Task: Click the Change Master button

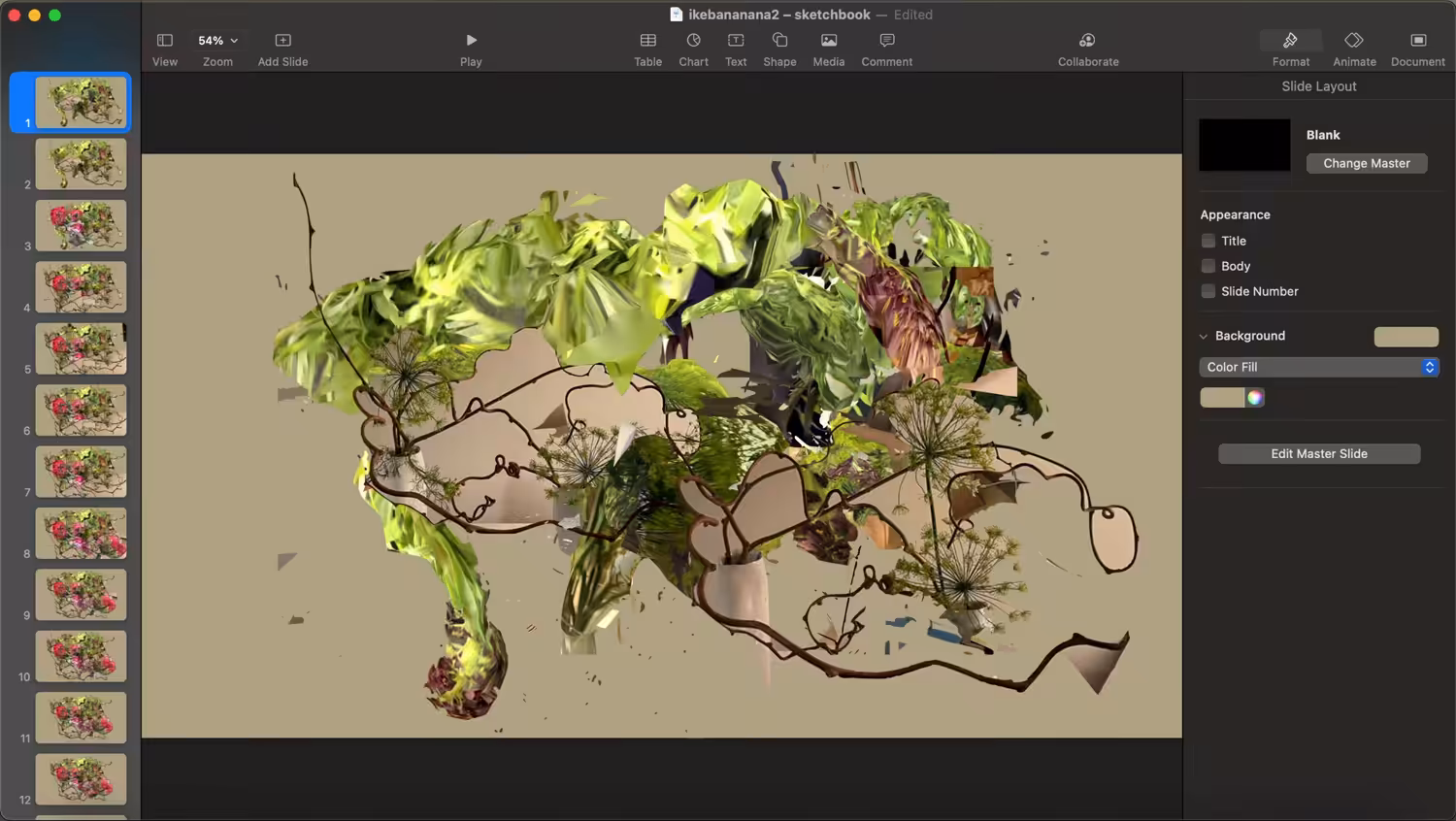Action: [1367, 163]
